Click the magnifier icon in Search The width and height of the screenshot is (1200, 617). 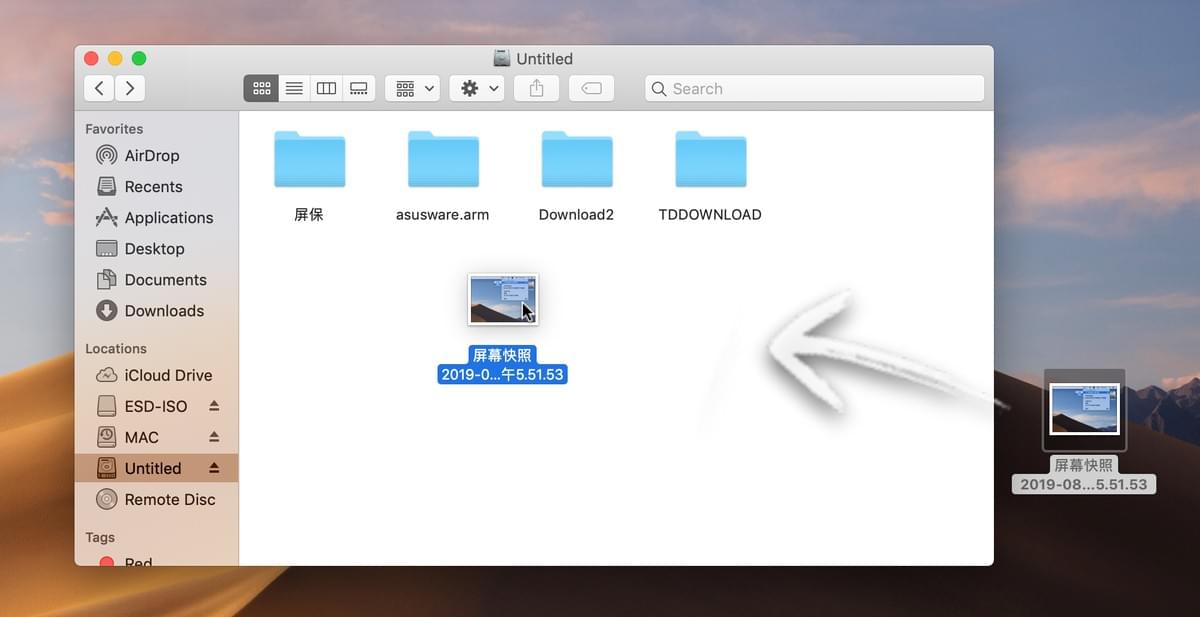[659, 89]
